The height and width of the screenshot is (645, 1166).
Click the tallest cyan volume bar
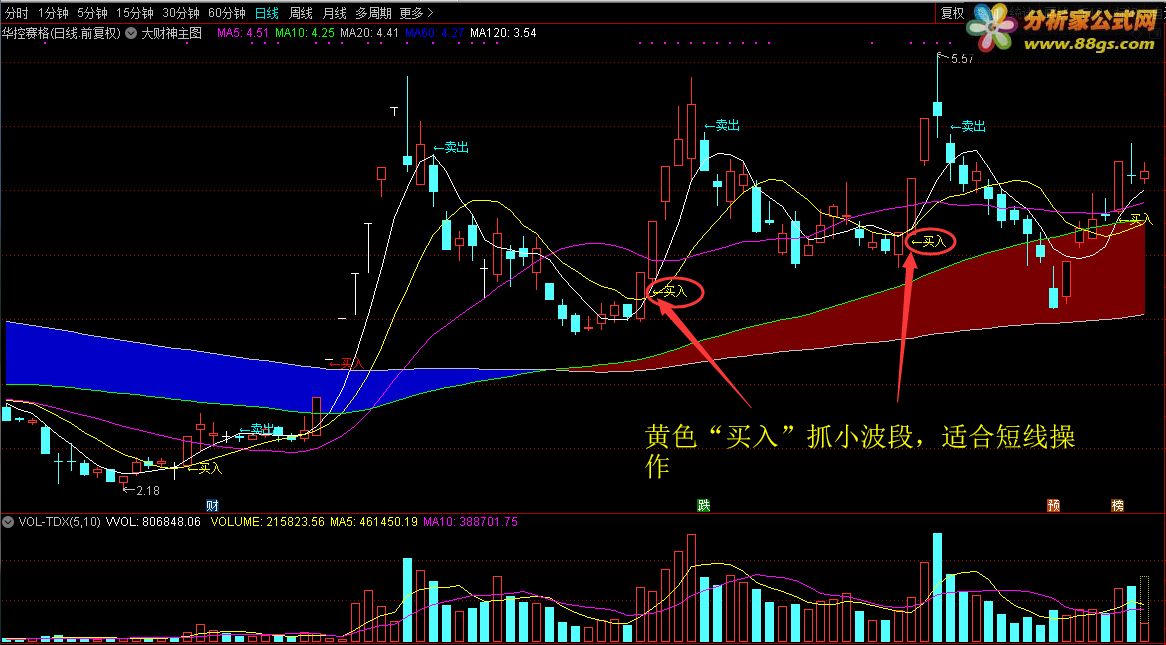pos(937,588)
